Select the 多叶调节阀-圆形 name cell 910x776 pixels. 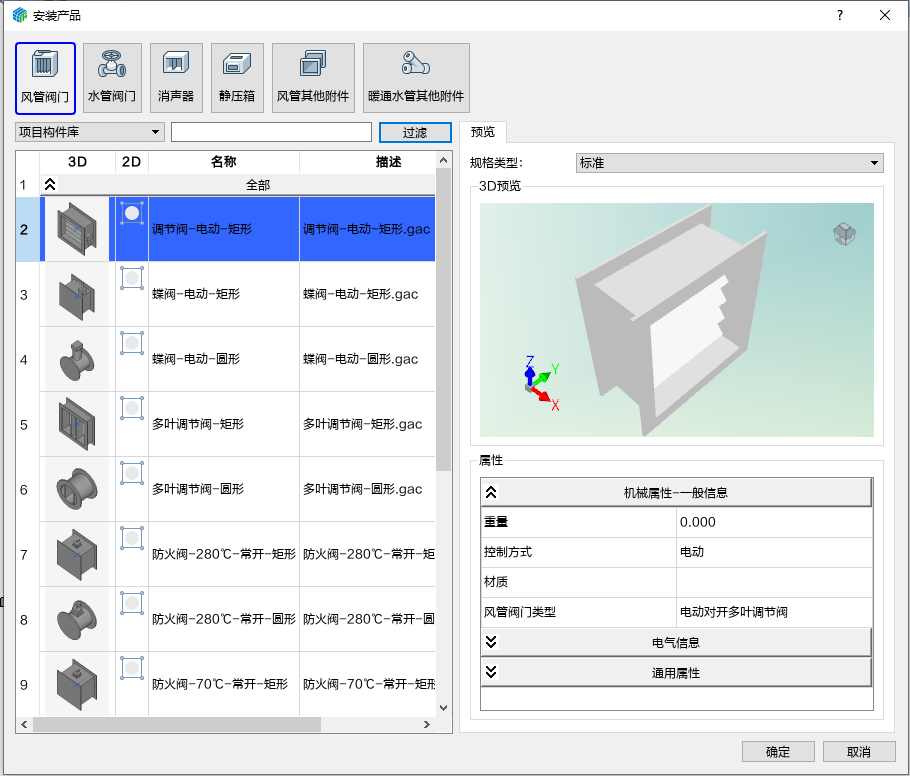click(224, 489)
